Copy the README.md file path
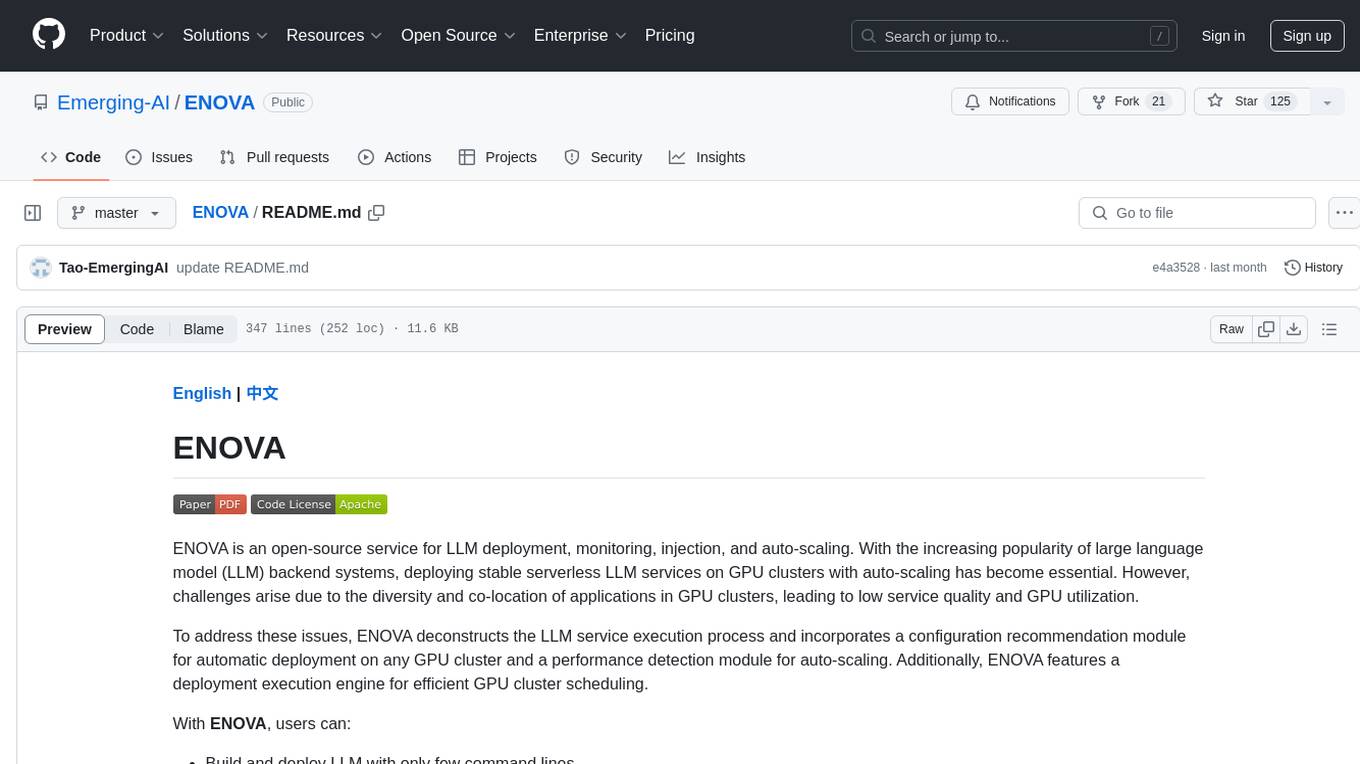This screenshot has height=764, width=1360. (377, 213)
